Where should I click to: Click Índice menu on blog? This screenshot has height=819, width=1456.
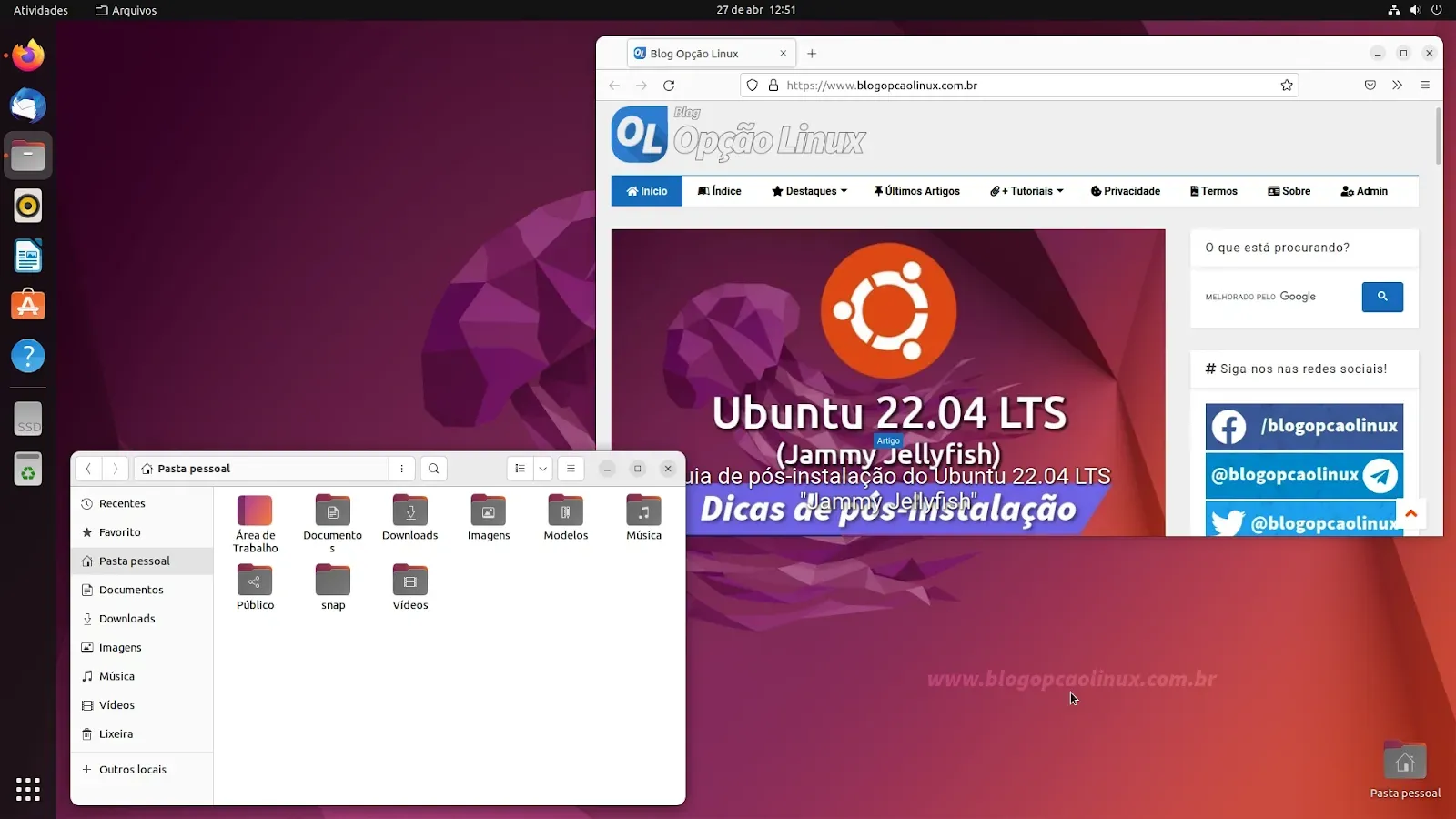(719, 191)
